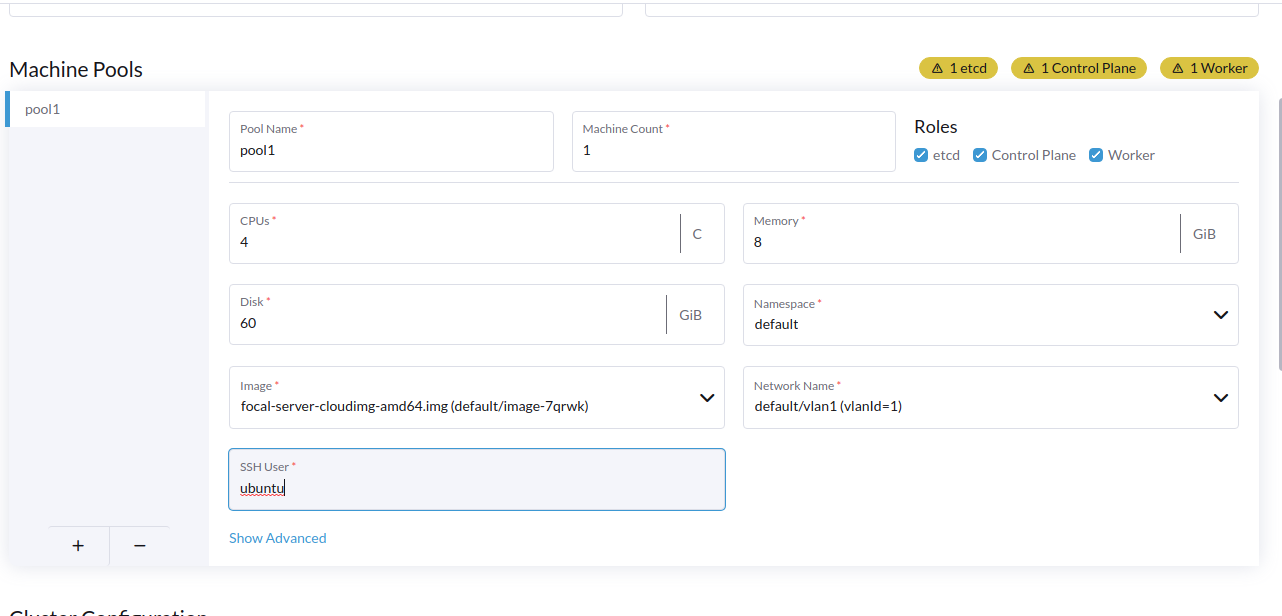Click the Pool Name field
The height and width of the screenshot is (616, 1282).
(391, 149)
